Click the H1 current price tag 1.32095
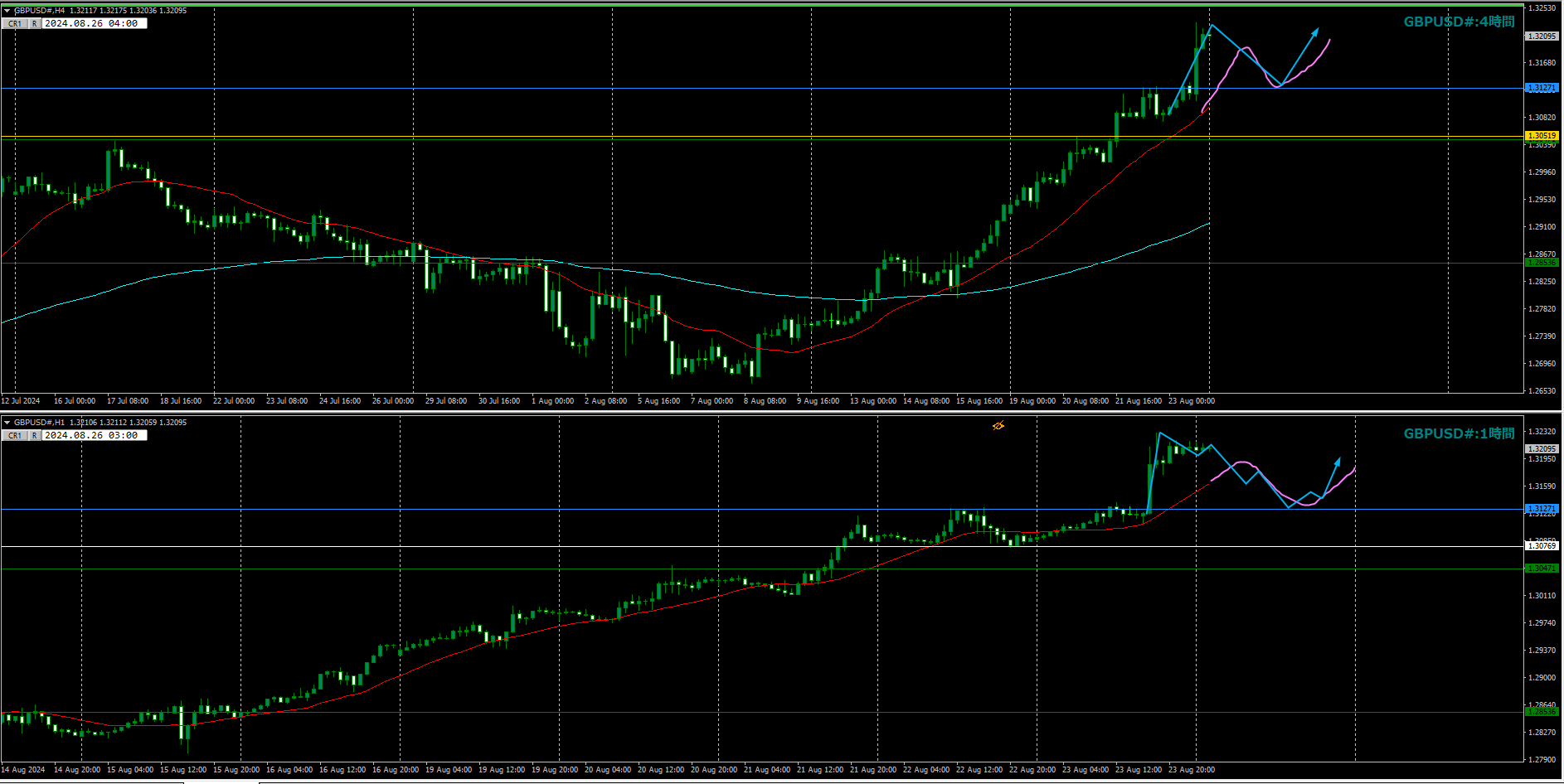 tap(1542, 449)
